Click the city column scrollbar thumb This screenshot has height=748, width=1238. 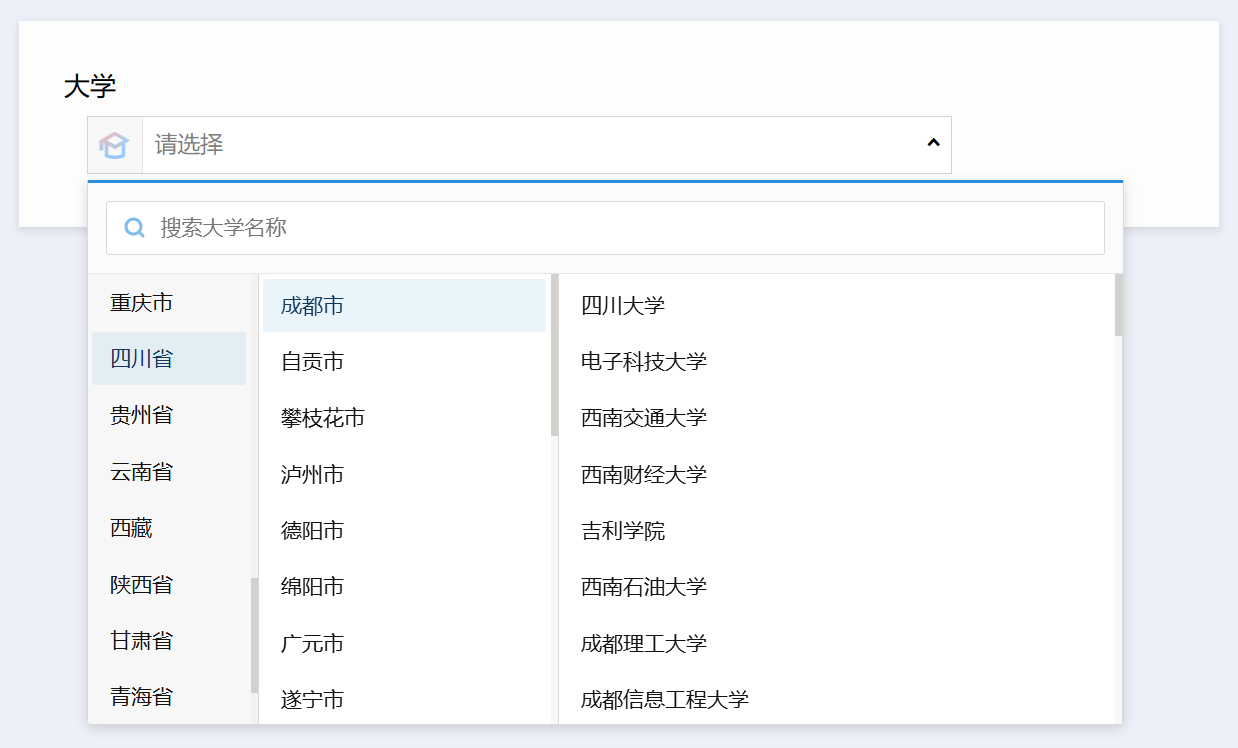point(554,355)
